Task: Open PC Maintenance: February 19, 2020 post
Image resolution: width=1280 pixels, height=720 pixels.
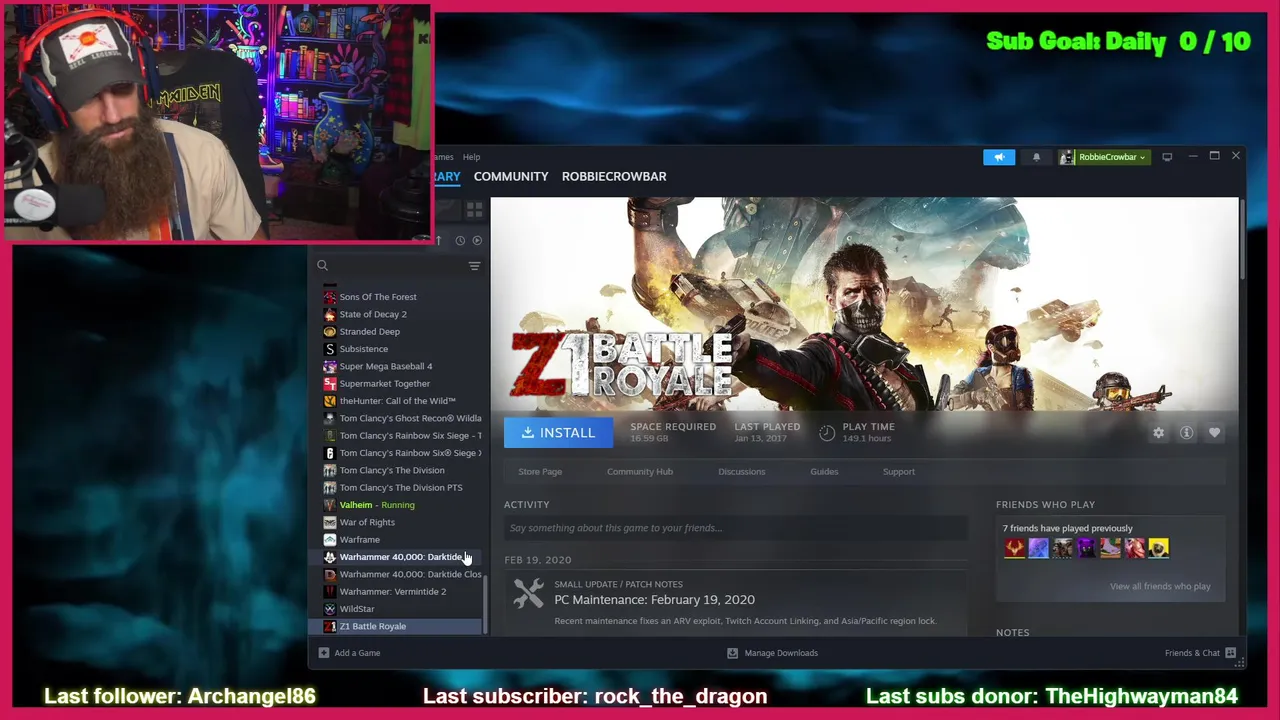Action: (x=654, y=600)
